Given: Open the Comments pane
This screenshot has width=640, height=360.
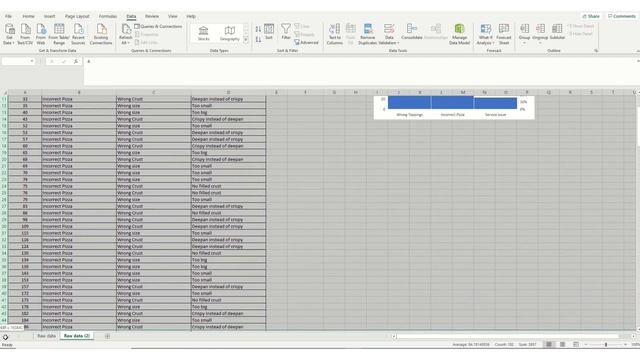Looking at the screenshot, I should coord(622,16).
